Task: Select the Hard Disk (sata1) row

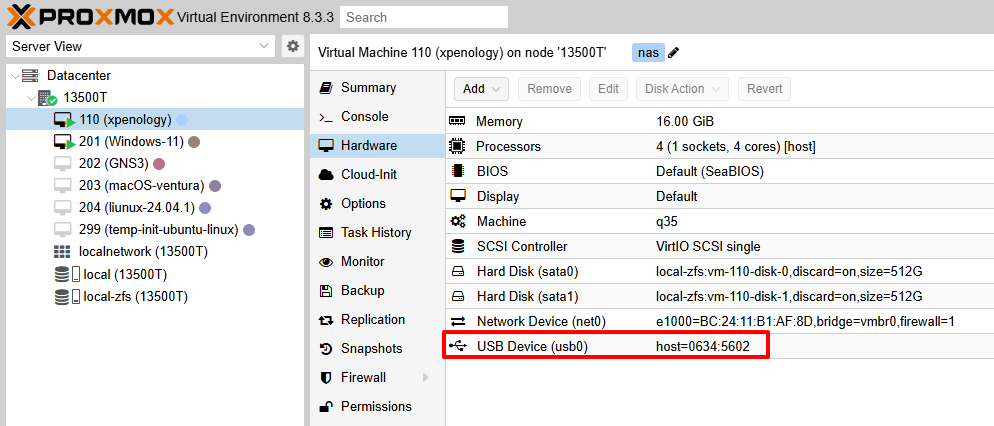Action: tap(720, 297)
